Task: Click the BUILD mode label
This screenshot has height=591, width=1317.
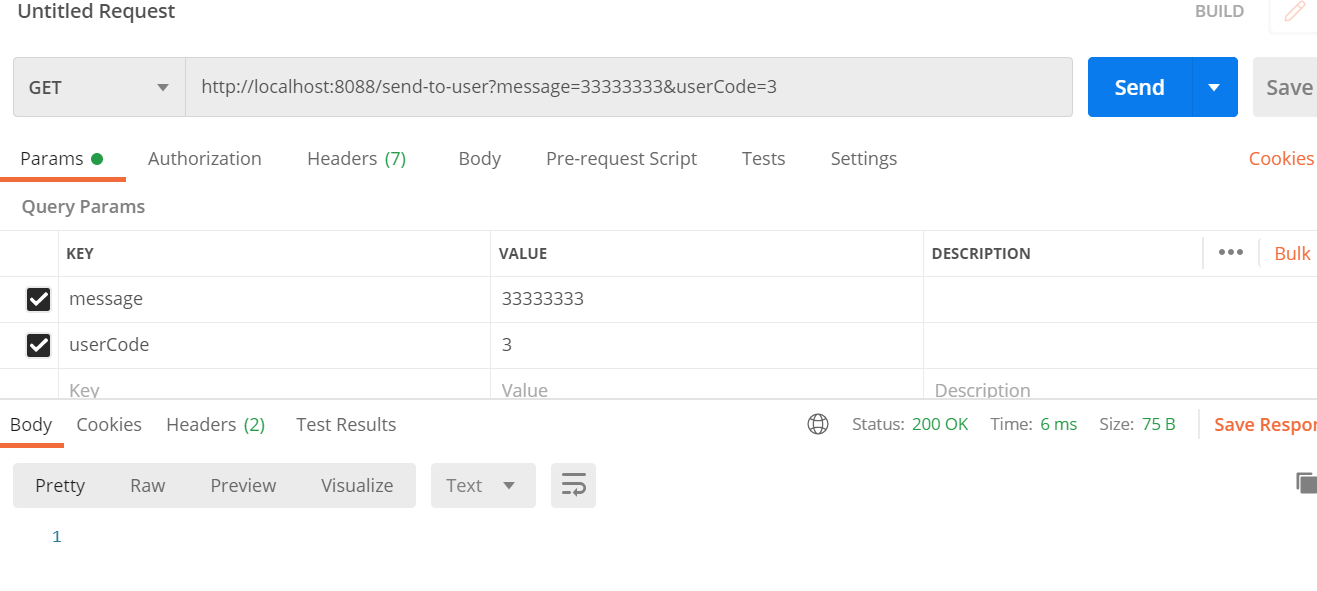Action: click(1219, 11)
